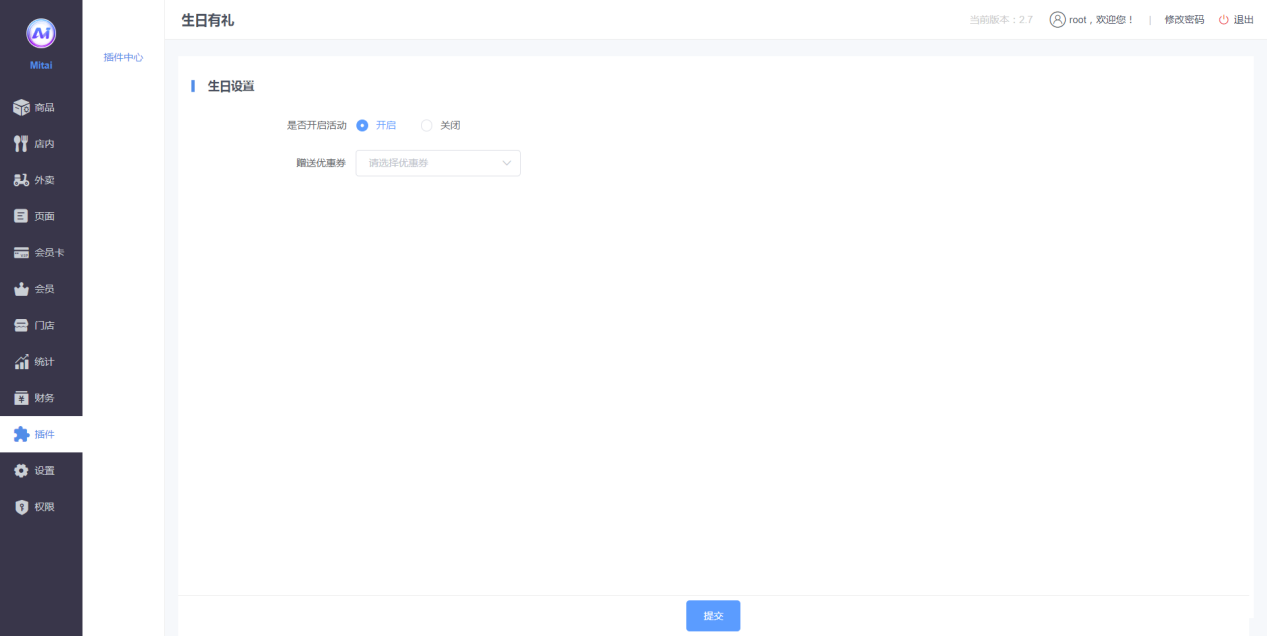Screen dimensions: 1267x636
Task: Click the 会员卡 card icon
Action: click(21, 252)
